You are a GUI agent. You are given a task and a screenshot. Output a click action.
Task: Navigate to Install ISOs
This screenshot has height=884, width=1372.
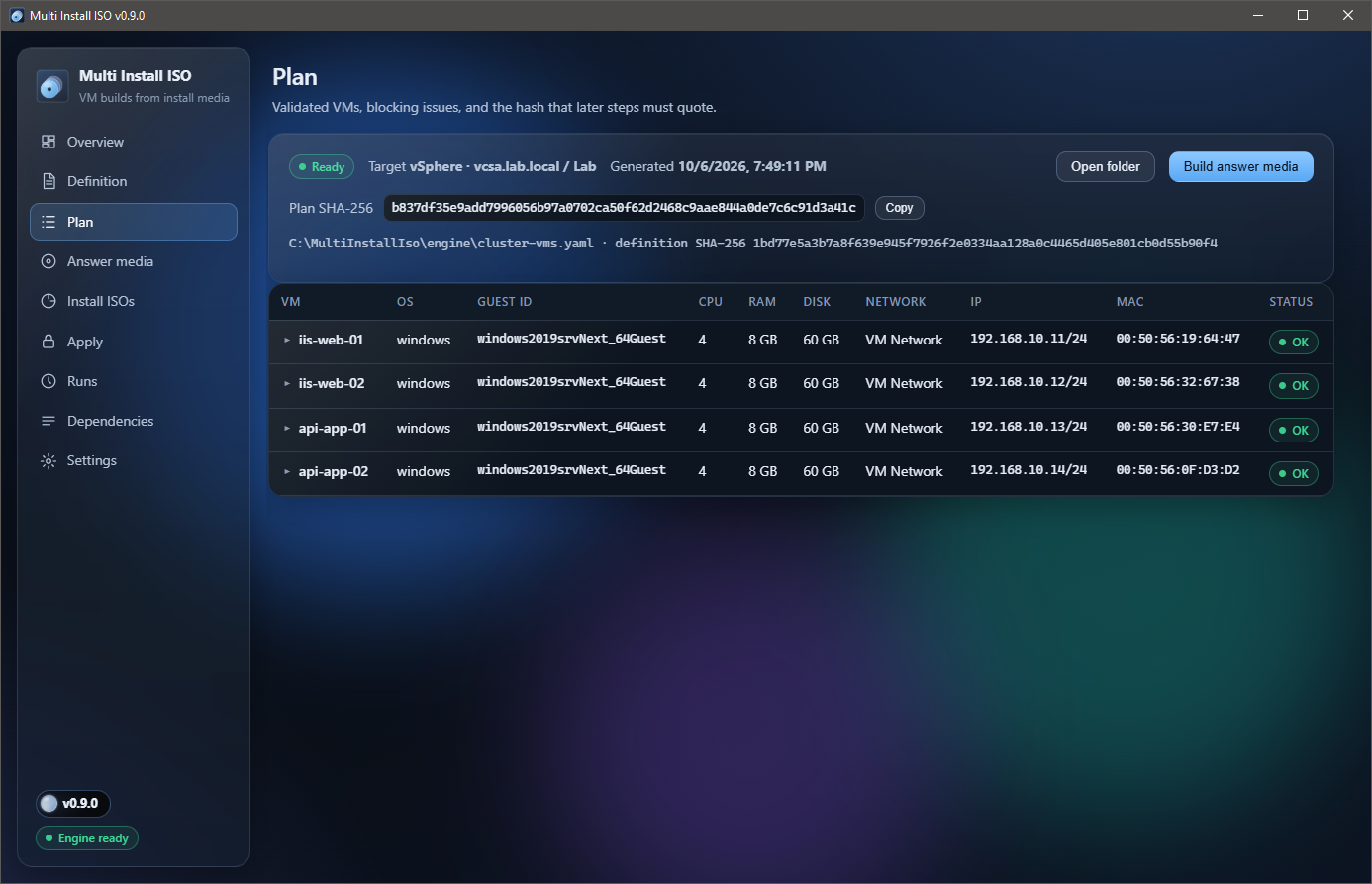tap(134, 301)
